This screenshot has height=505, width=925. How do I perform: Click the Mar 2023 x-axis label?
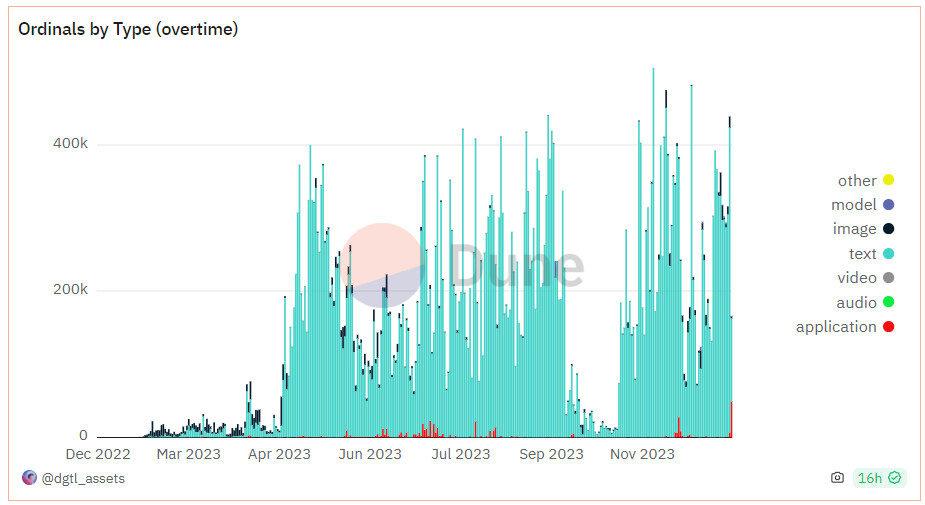coord(189,454)
